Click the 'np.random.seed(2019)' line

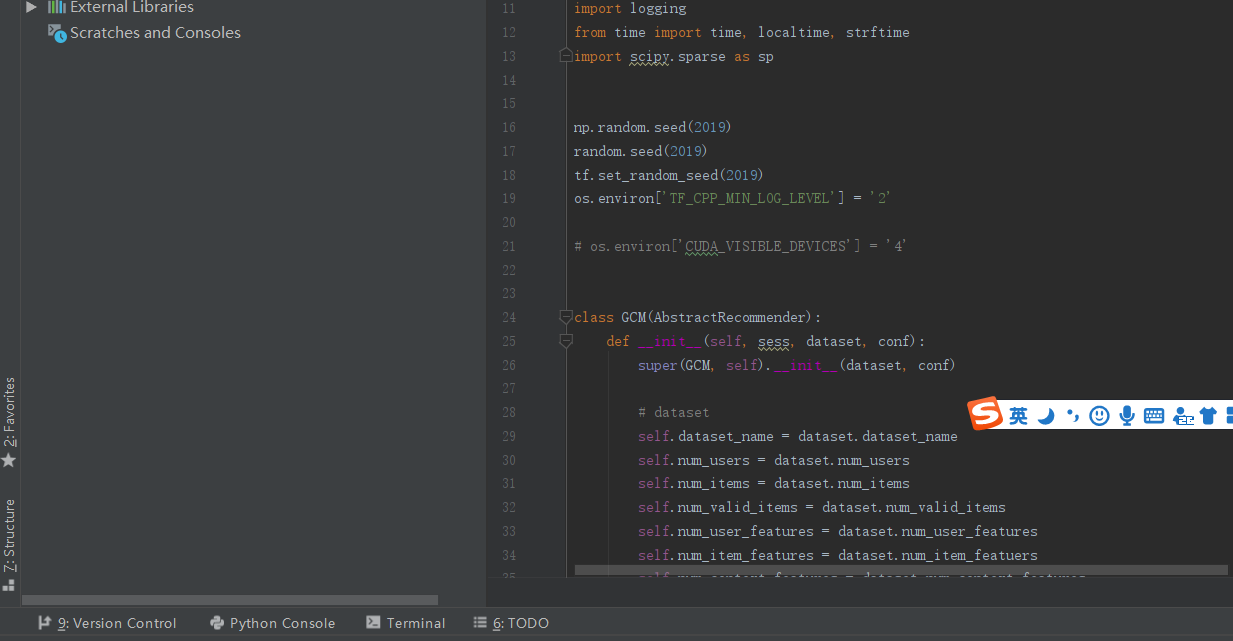[x=652, y=127]
